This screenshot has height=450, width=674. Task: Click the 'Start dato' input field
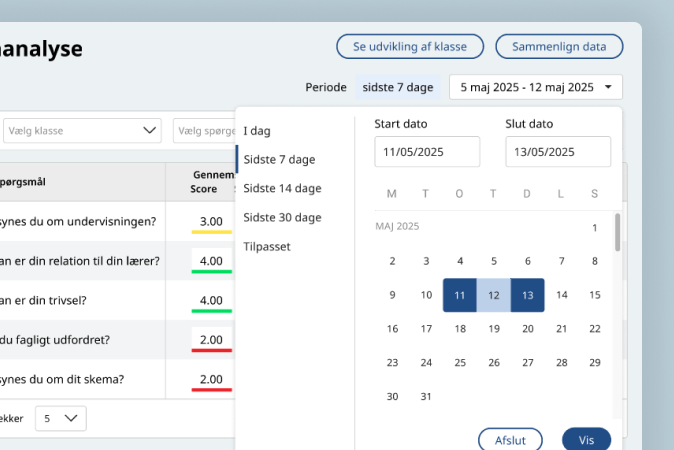(427, 152)
